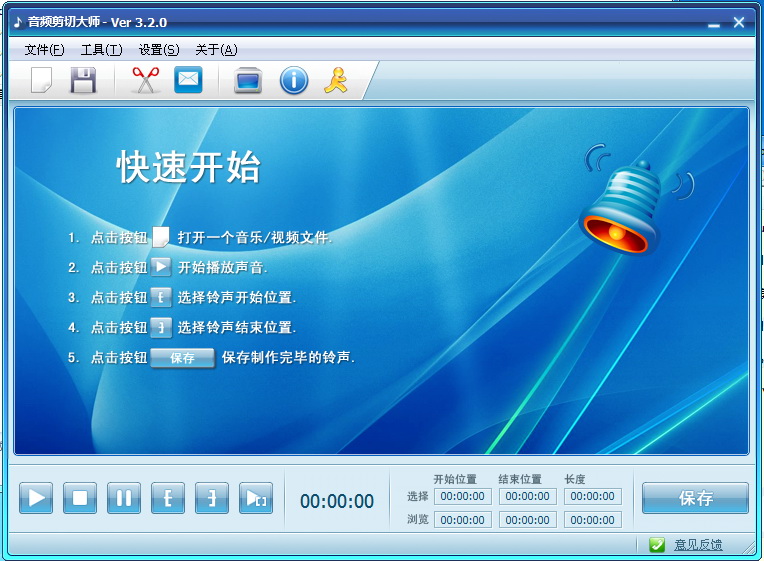
Task: Stop playback with the square Stop button
Action: [x=80, y=498]
